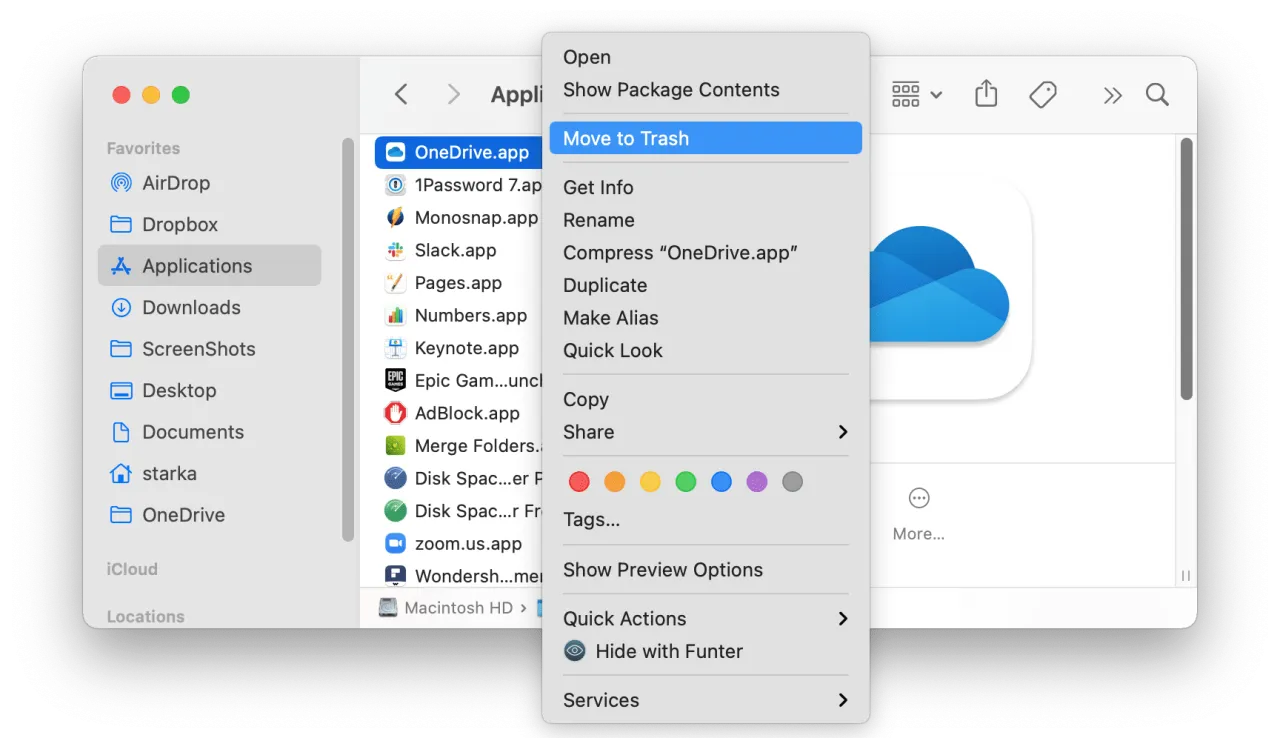
Task: Click the Share icon in the toolbar
Action: pos(985,93)
